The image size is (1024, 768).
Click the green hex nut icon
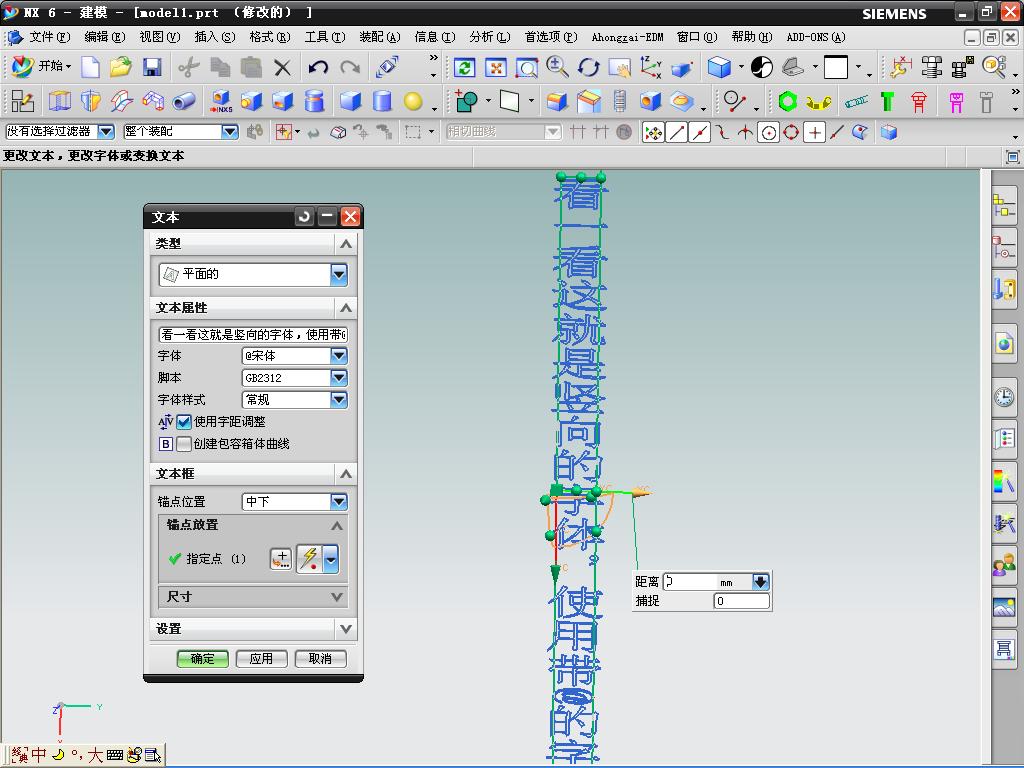click(788, 101)
